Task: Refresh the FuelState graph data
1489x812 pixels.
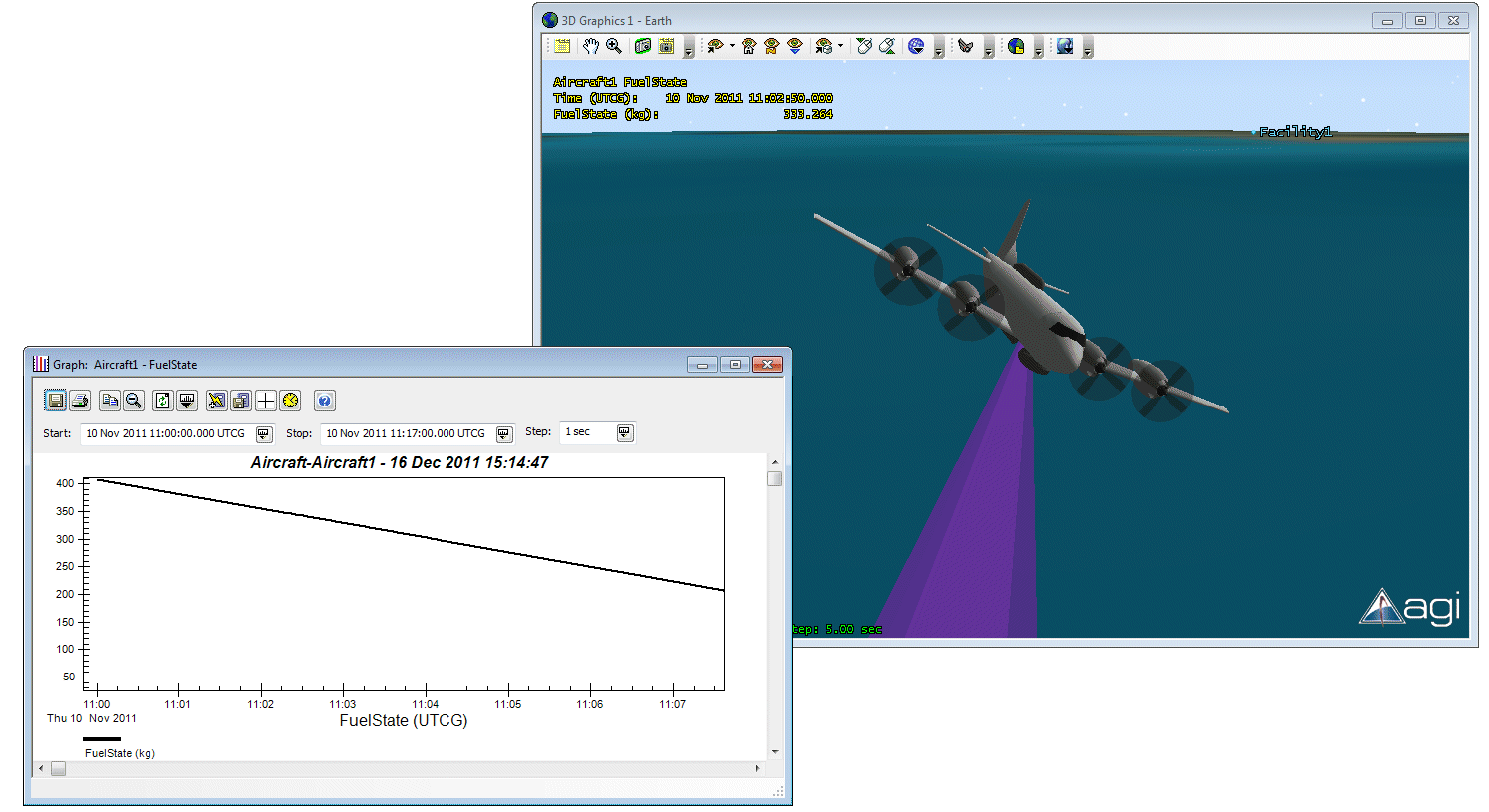Action: 163,401
